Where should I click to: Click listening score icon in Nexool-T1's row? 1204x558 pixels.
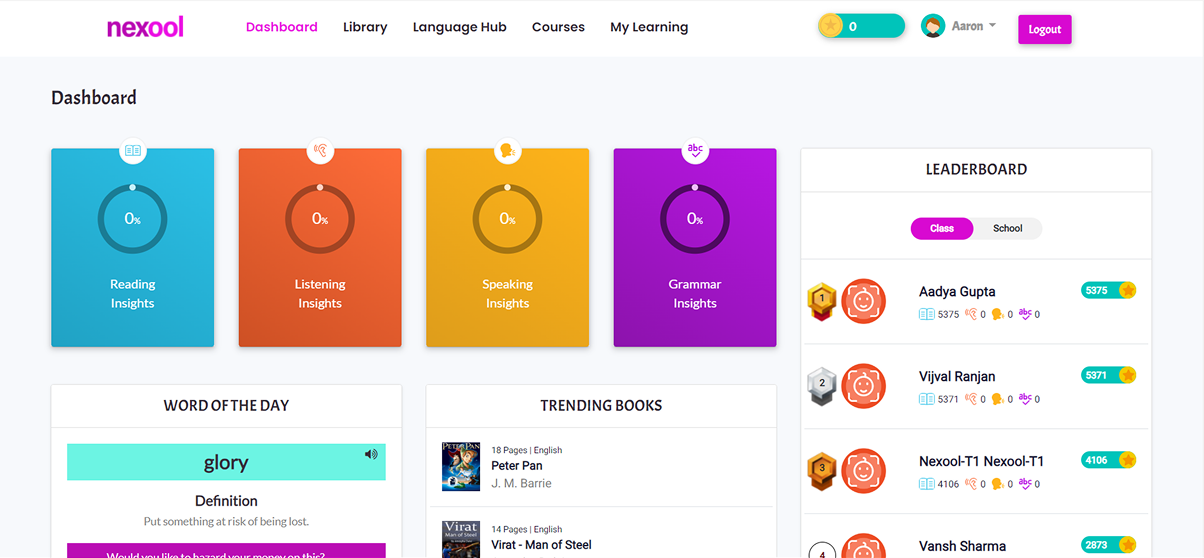970,484
